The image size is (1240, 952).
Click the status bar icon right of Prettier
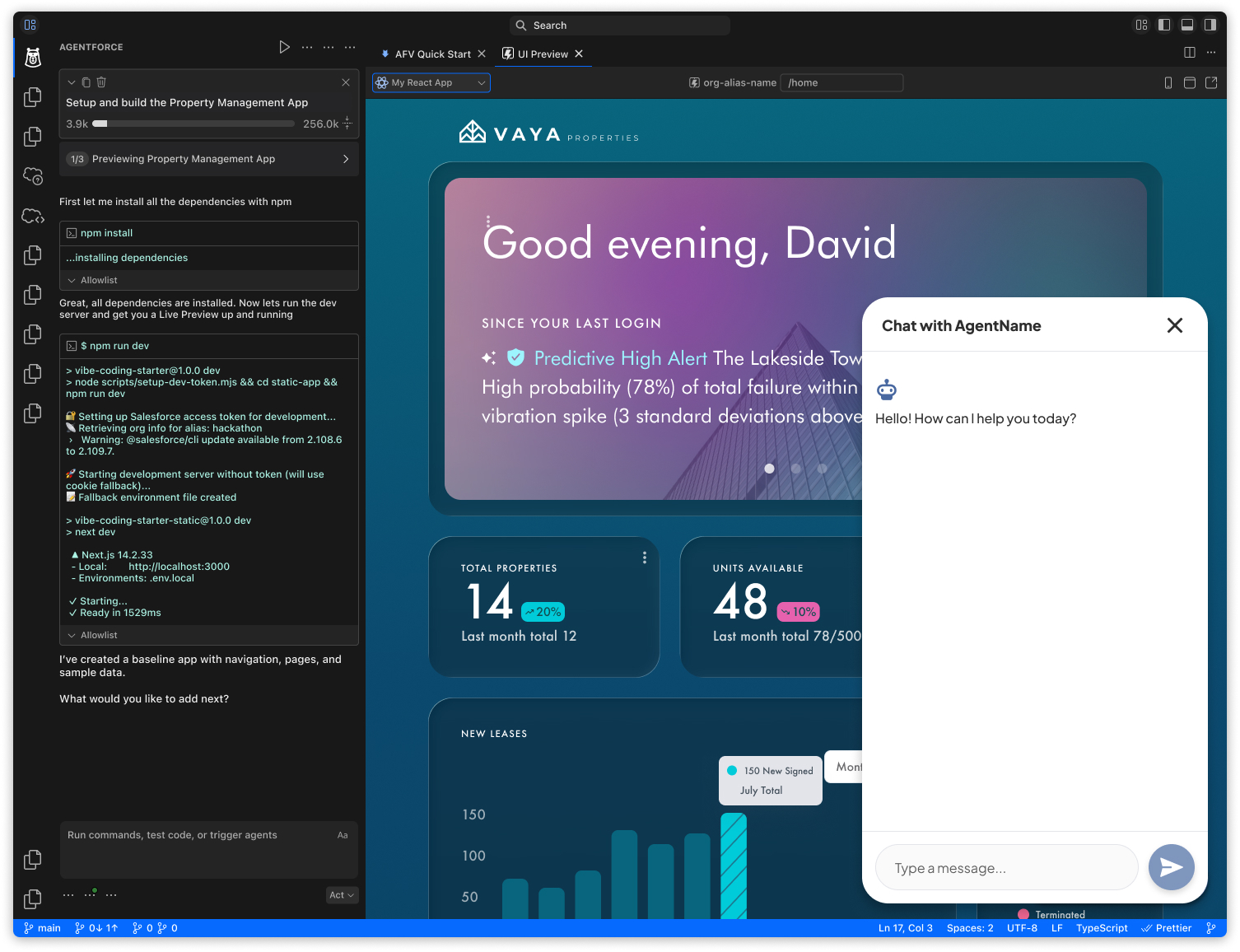coord(1210,928)
